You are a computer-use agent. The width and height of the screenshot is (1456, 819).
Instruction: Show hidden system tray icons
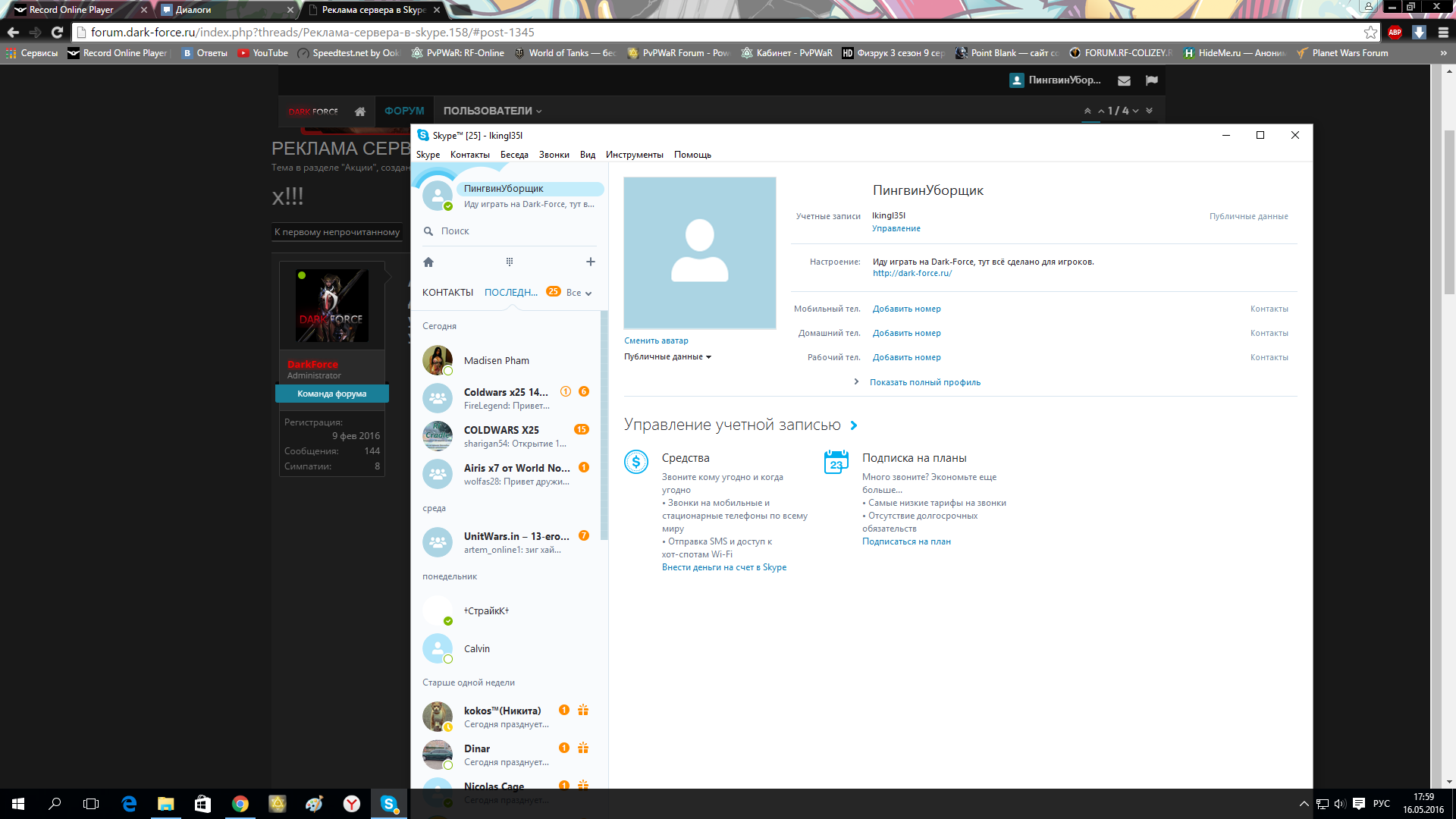tap(1304, 804)
